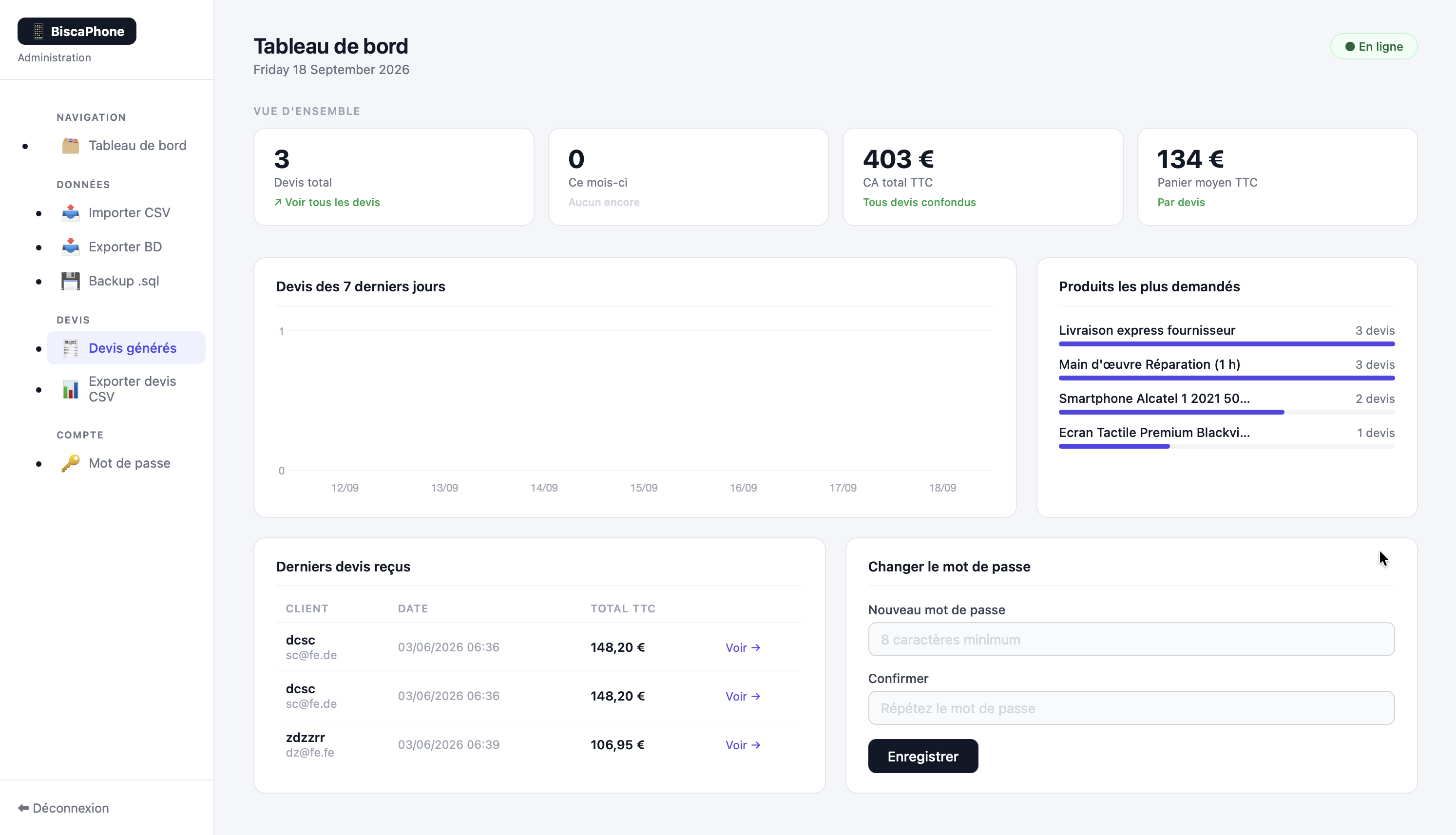Click the dz@fe.fe email text
Viewport: 1456px width, 835px height.
[310, 752]
